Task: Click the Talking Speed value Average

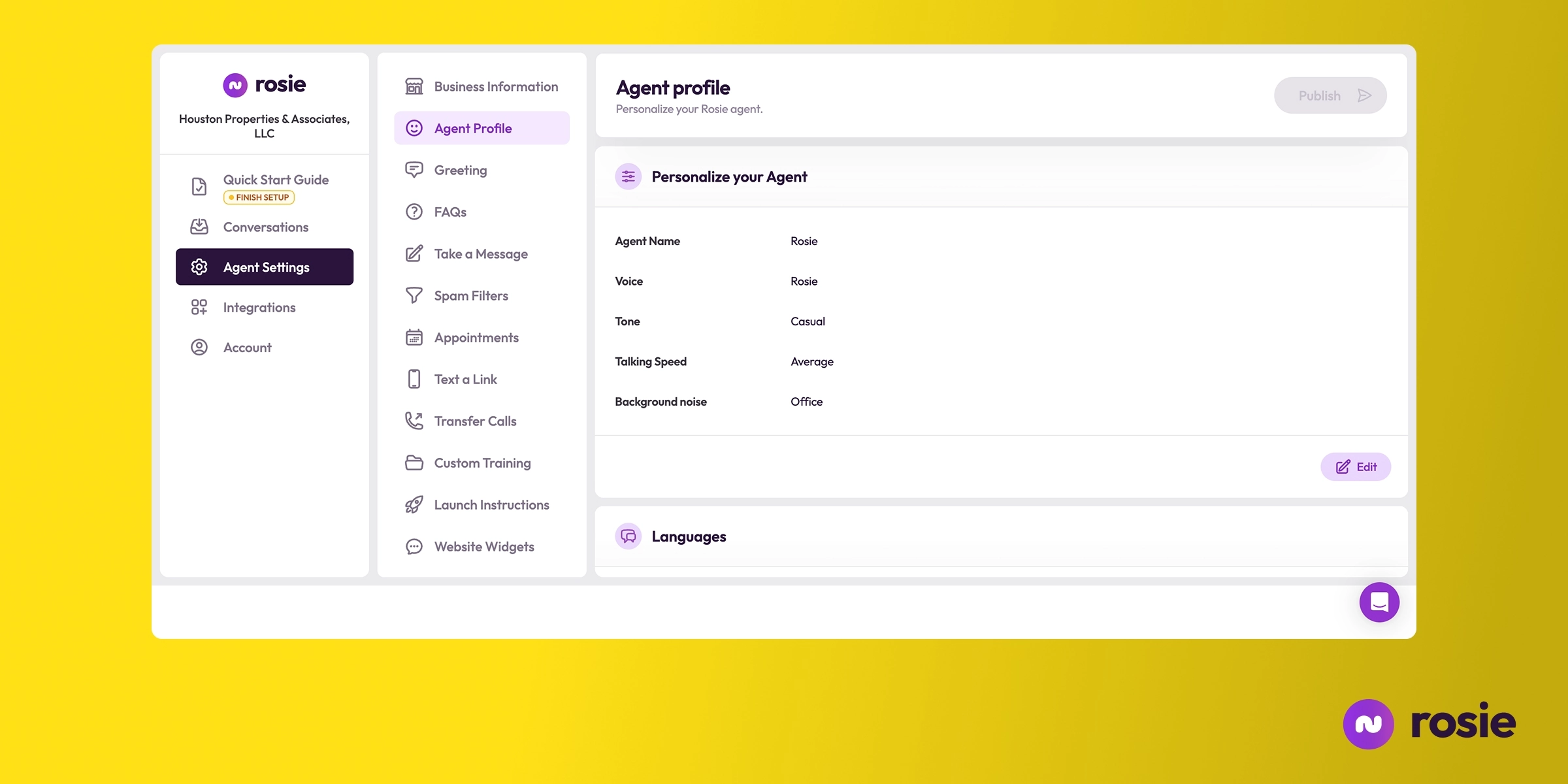Action: tap(812, 361)
